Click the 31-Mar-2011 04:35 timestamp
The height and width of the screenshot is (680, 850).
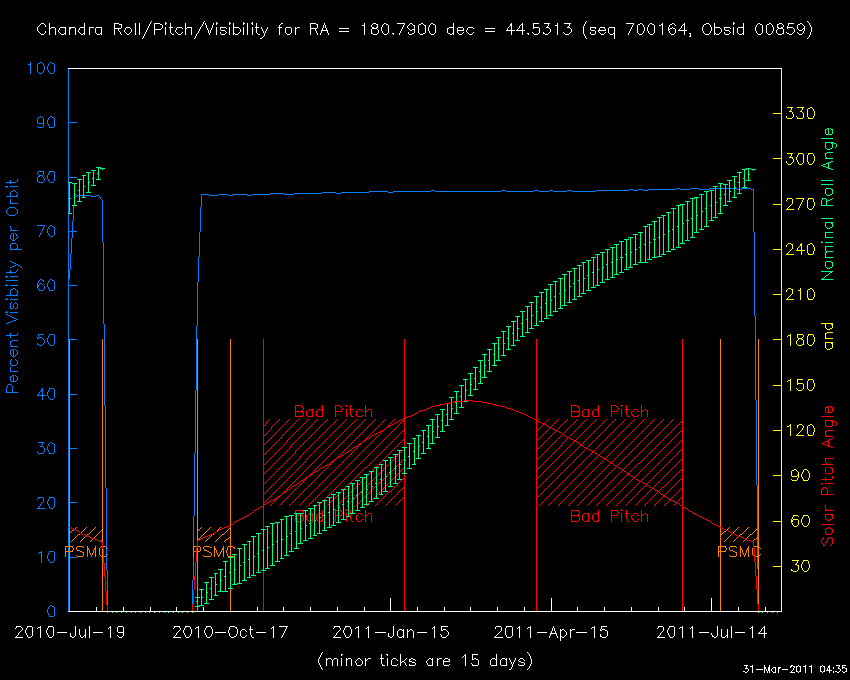tap(794, 669)
